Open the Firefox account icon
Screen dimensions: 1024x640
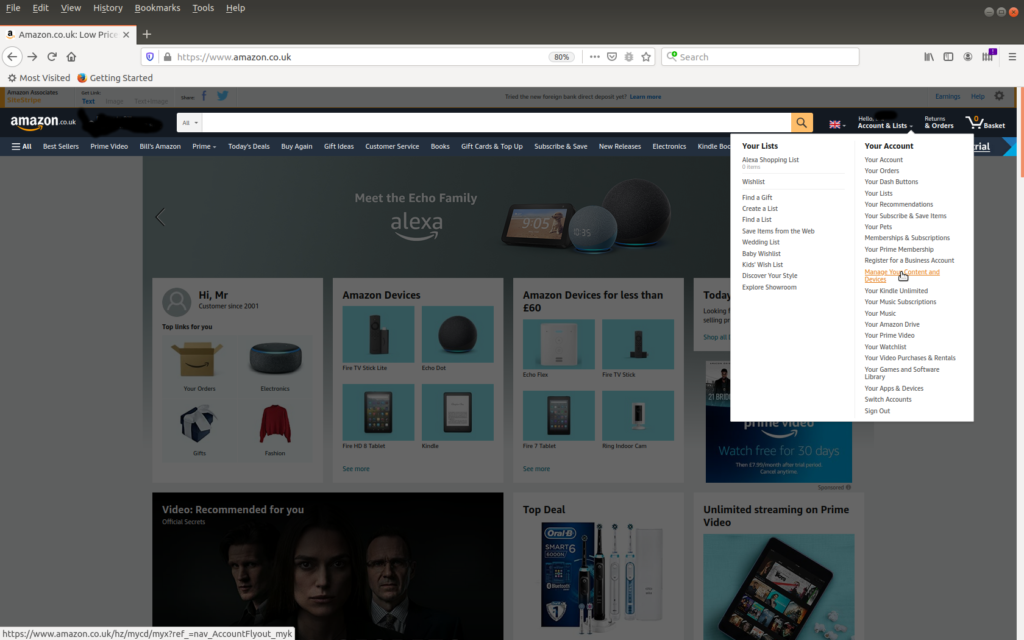coord(968,57)
